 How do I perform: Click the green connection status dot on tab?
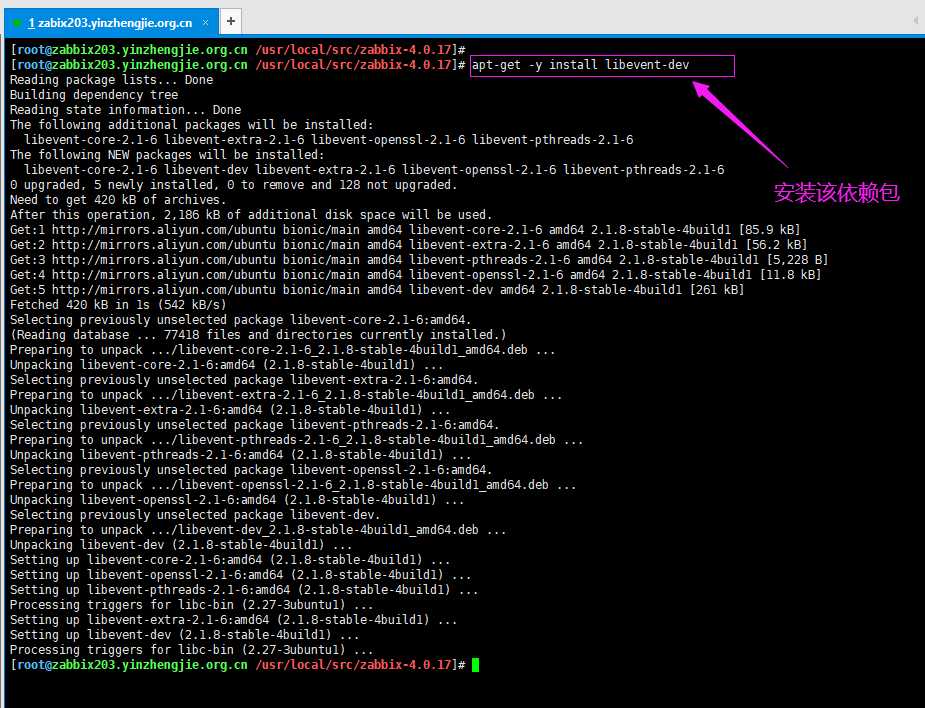pyautogui.click(x=17, y=23)
